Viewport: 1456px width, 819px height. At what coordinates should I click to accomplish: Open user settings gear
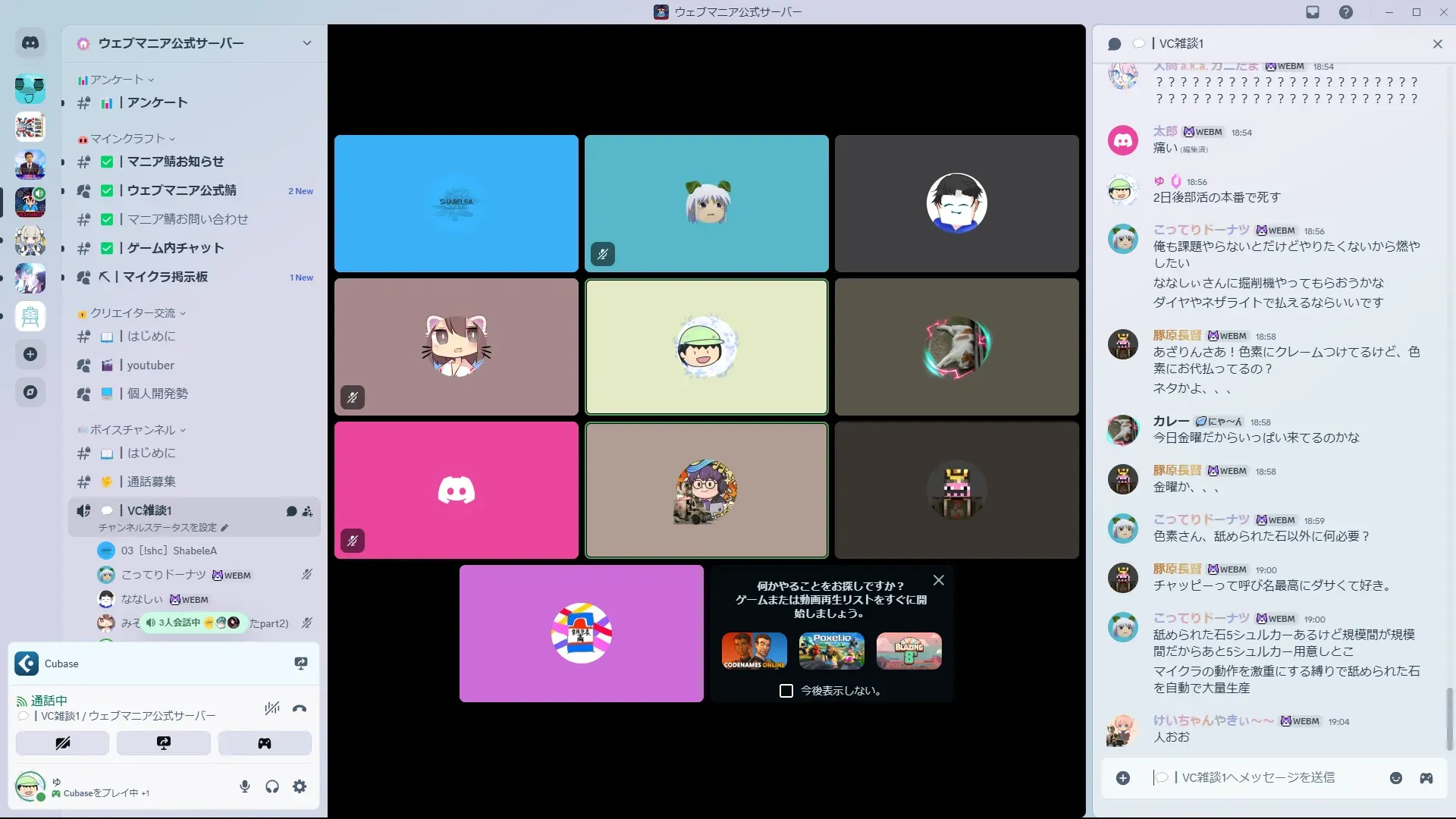pos(300,786)
